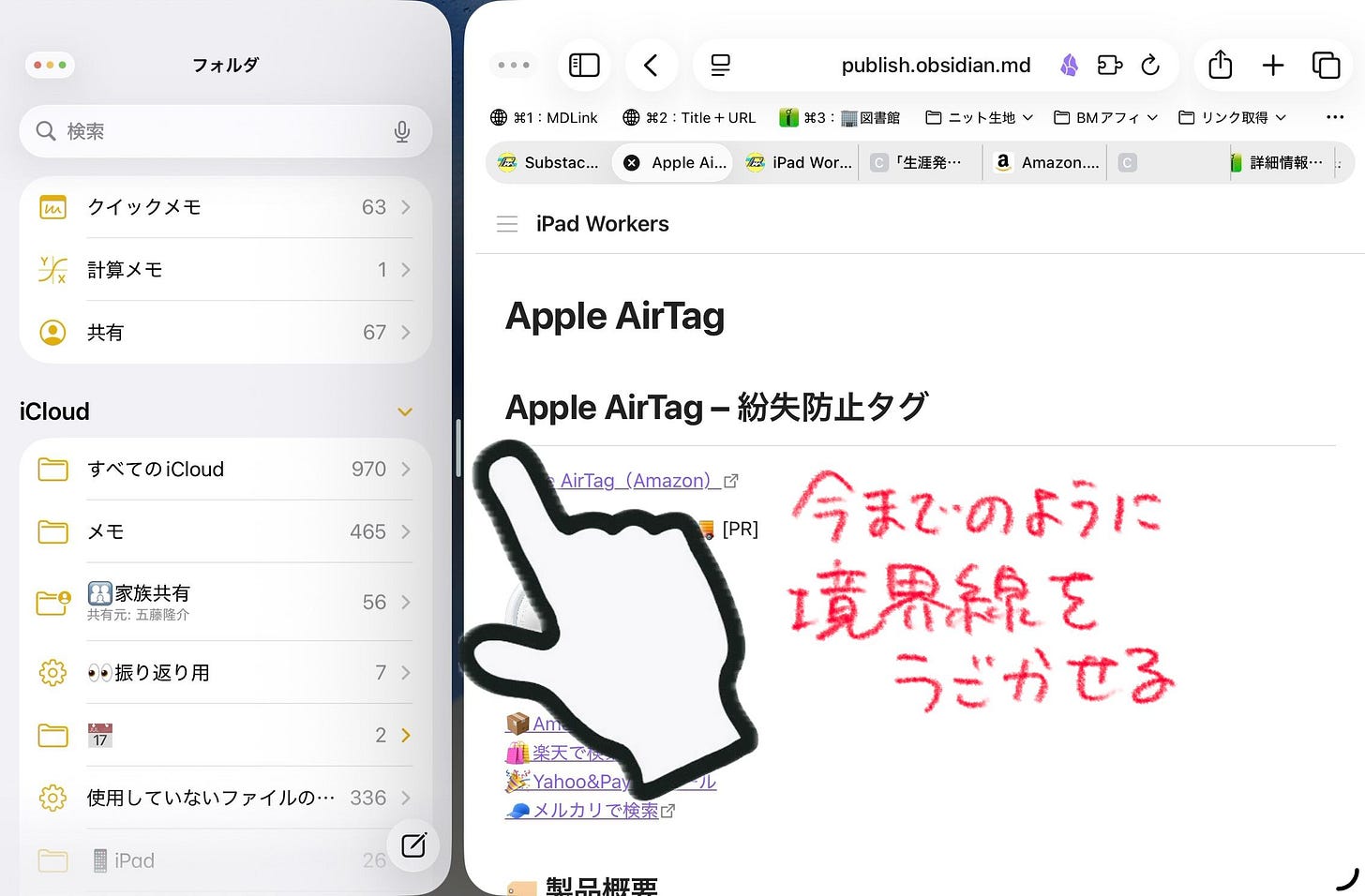1365x896 pixels.
Task: Expand the BMアフィ bookmark folder
Action: click(x=1105, y=117)
